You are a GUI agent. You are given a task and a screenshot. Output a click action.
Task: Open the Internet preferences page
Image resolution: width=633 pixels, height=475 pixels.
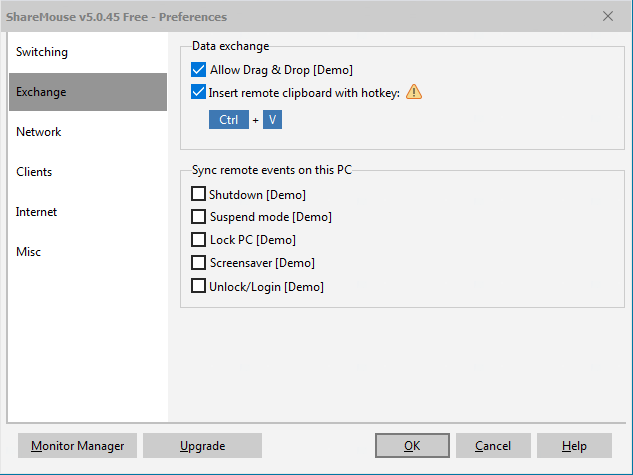pyautogui.click(x=87, y=212)
